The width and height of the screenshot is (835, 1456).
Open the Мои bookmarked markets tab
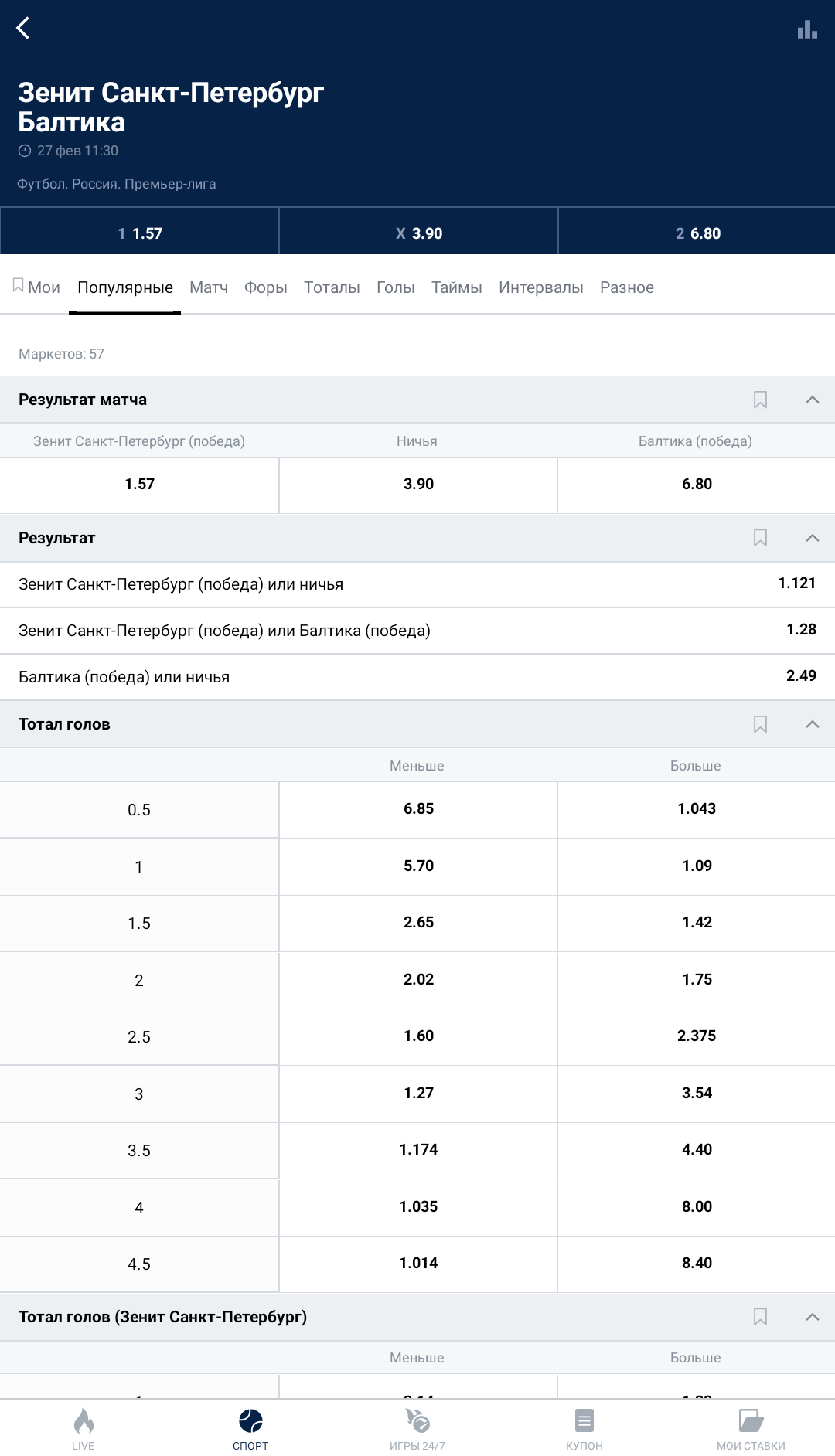pos(36,287)
